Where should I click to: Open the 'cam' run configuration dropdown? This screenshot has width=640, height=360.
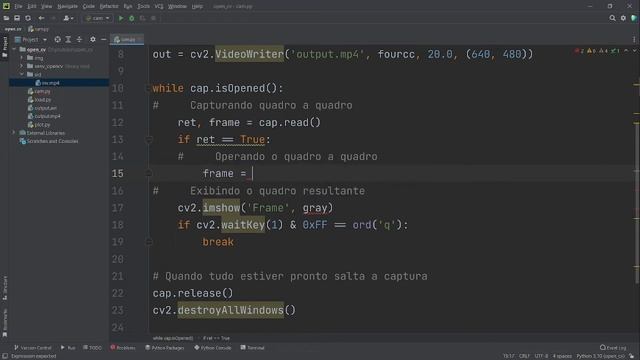(x=98, y=18)
